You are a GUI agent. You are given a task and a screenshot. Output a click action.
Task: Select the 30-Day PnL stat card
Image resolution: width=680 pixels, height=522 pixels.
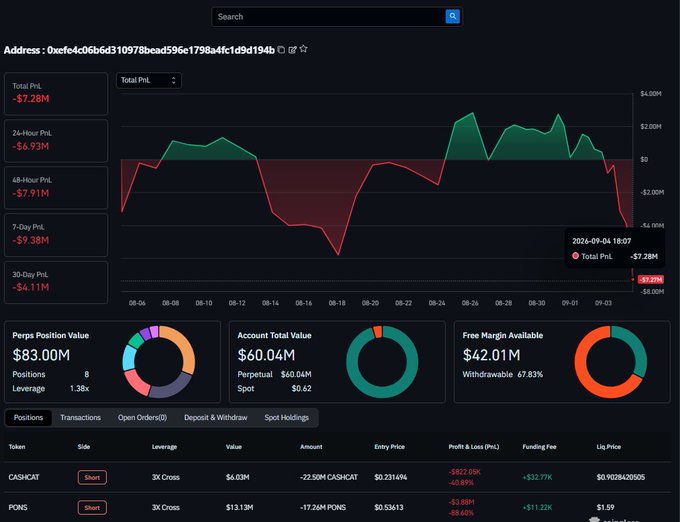[56, 282]
